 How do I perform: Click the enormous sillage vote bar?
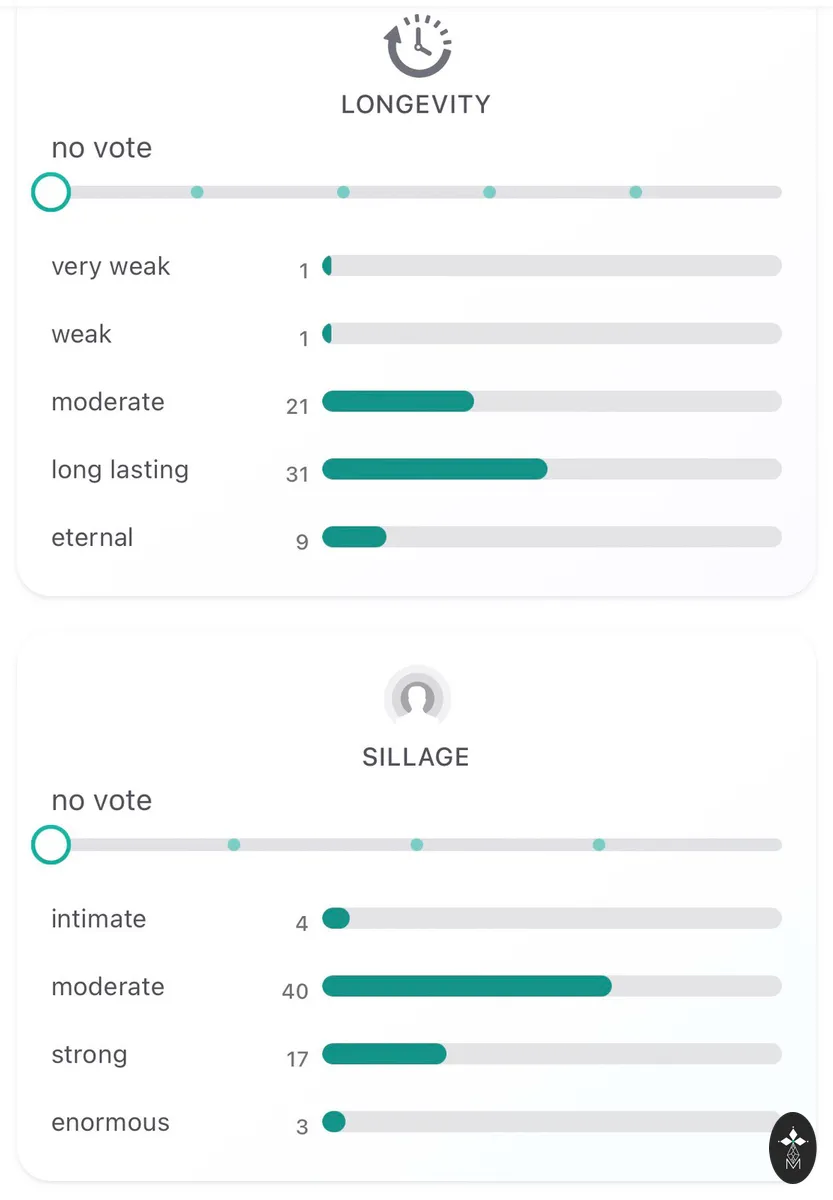click(x=551, y=1123)
